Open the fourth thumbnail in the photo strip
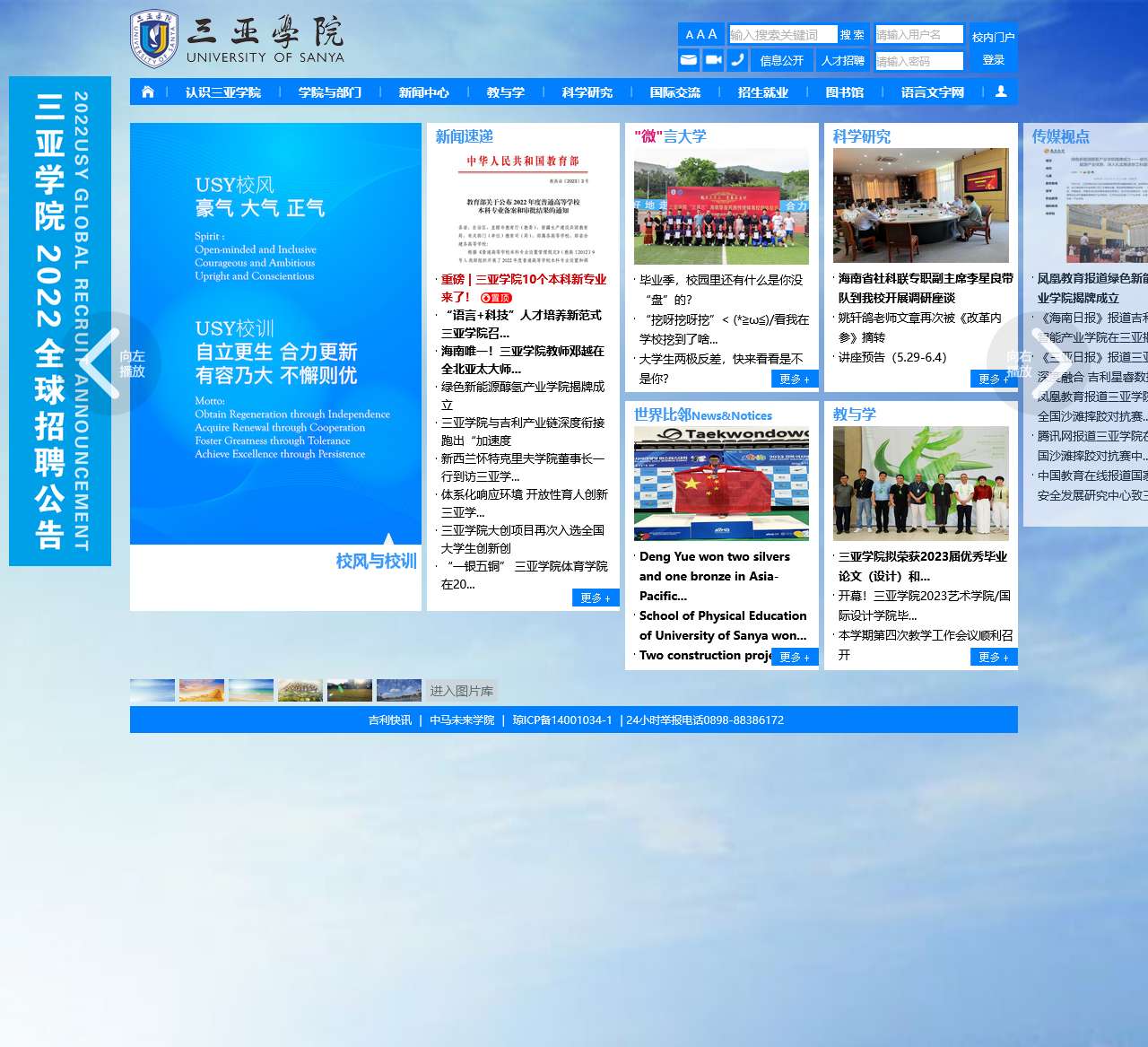 (300, 690)
